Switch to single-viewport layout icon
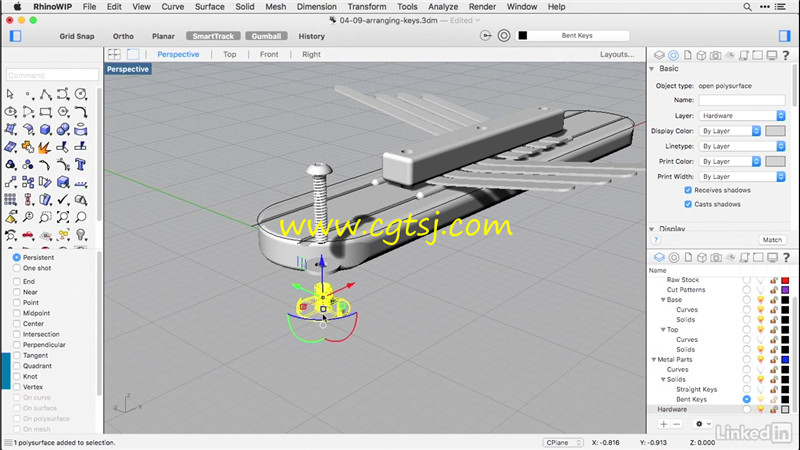 (133, 54)
